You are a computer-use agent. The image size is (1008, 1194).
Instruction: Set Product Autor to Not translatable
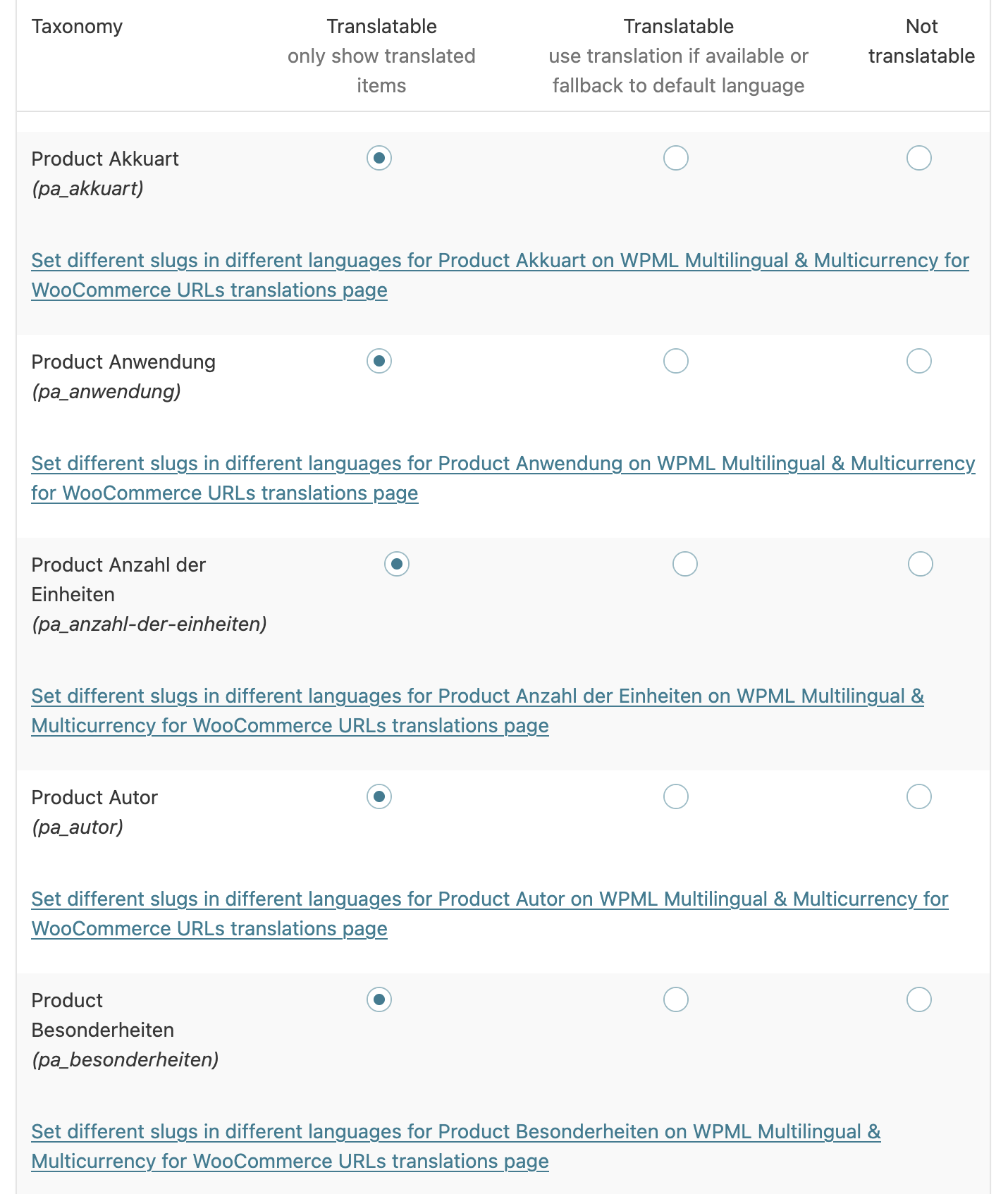pos(918,796)
